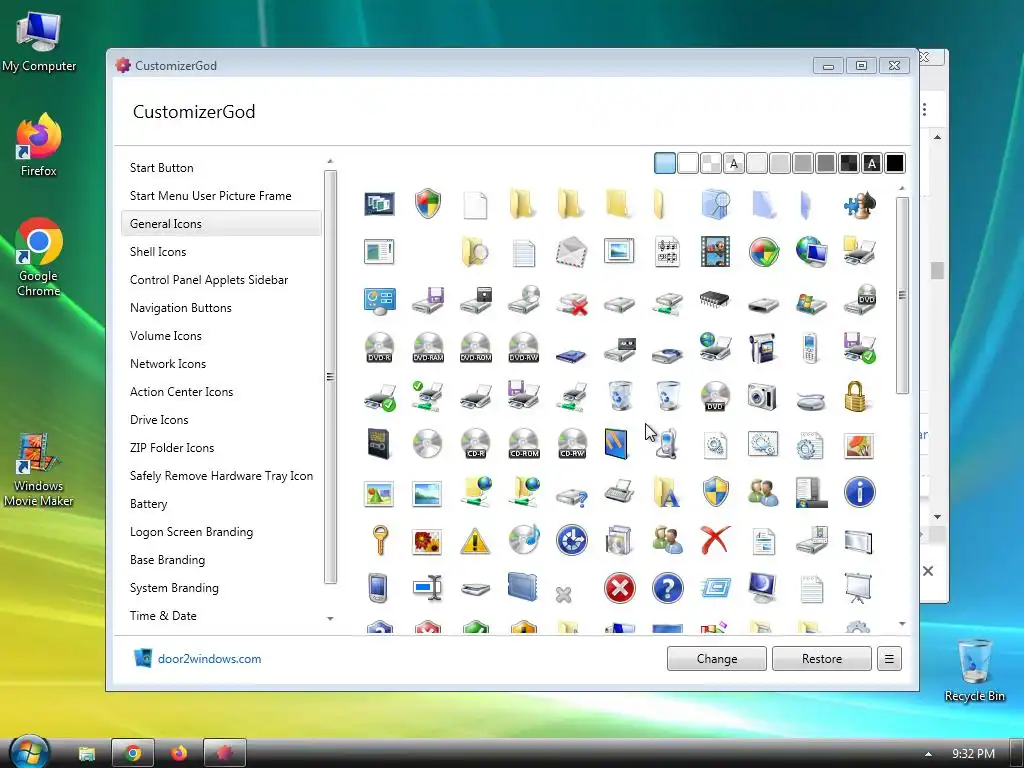The height and width of the screenshot is (768, 1024).
Task: Select the digital camera icon
Action: 762,396
